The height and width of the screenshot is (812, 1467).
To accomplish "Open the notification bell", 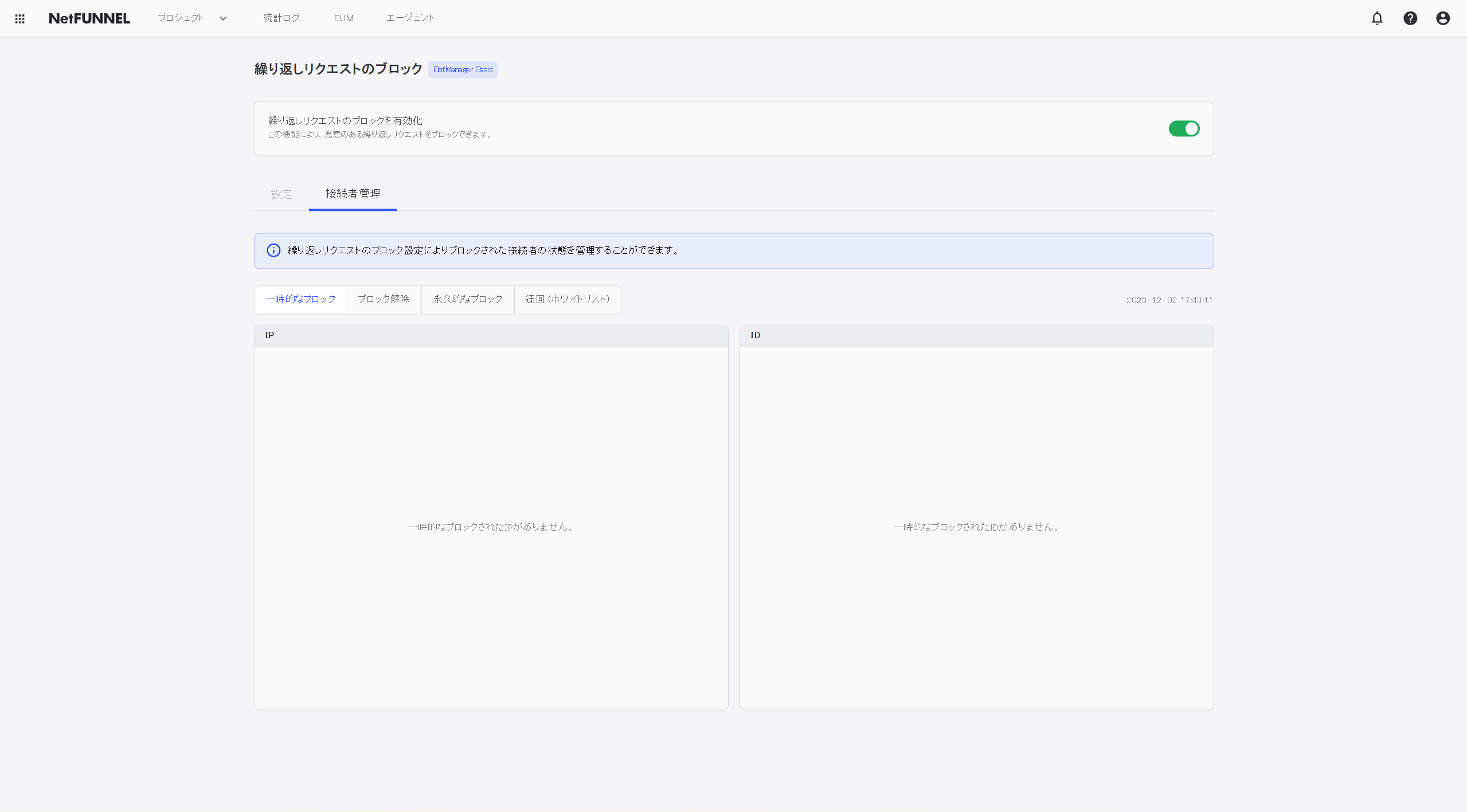I will (x=1376, y=18).
